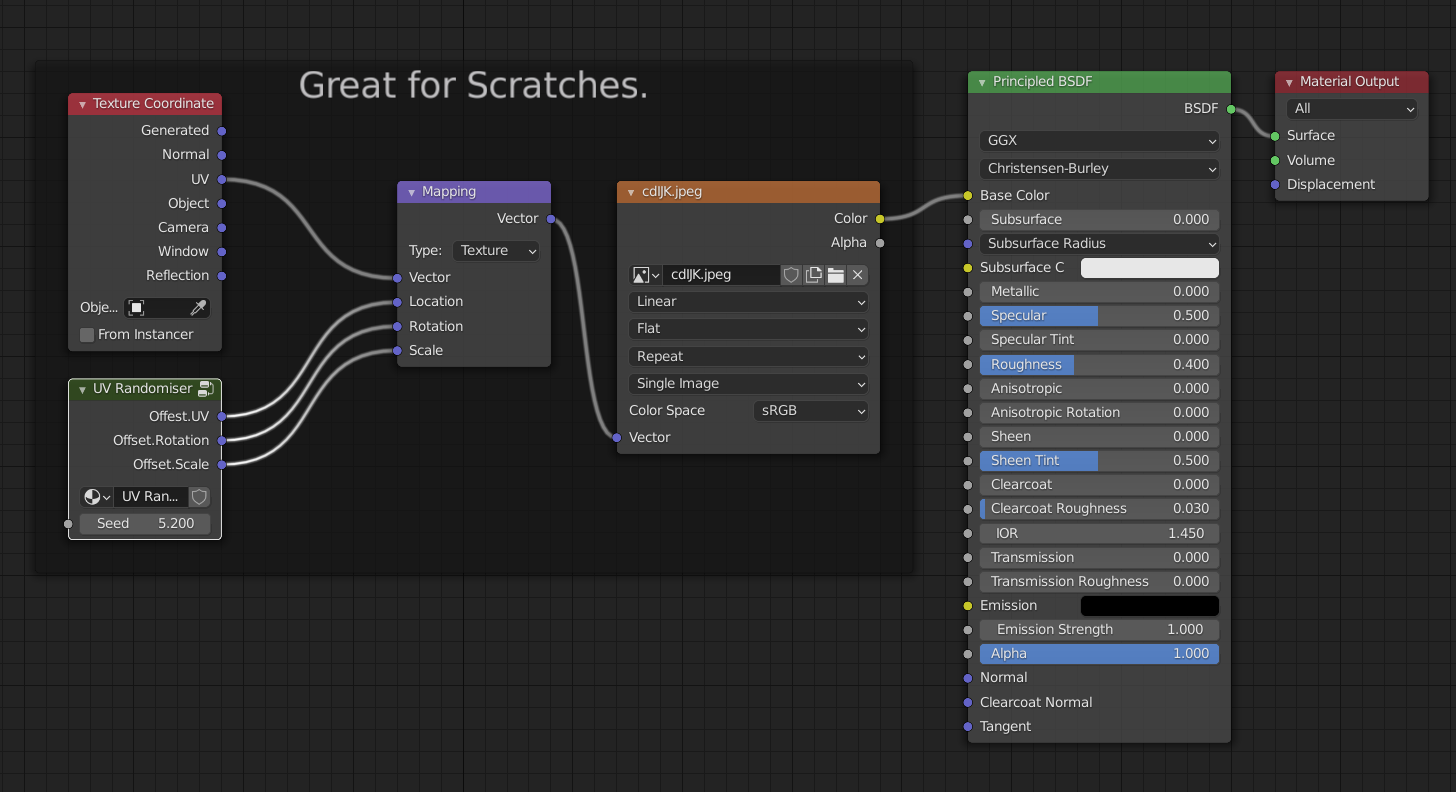Click Generated output socket on Texture Coordinate
1456x792 pixels.
(222, 130)
